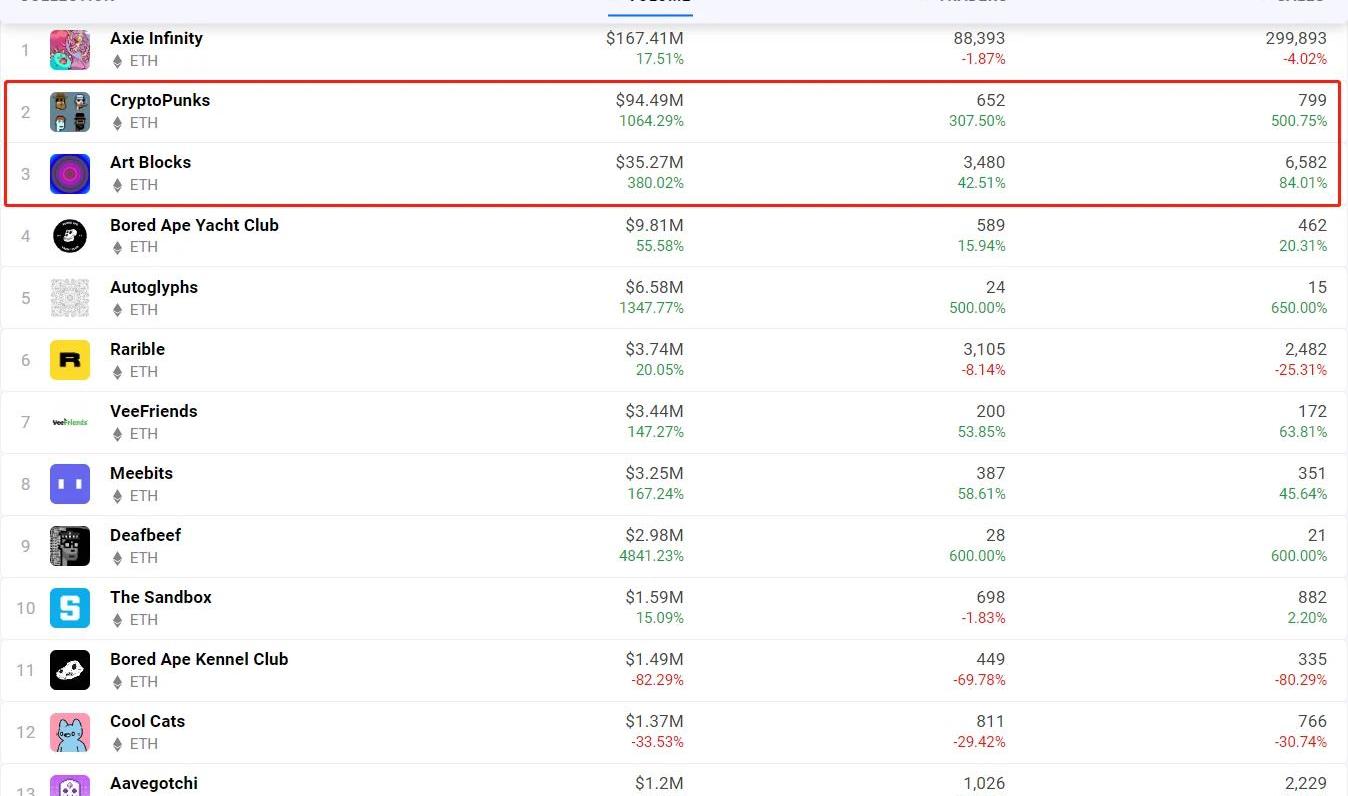1348x796 pixels.
Task: Click the -80.29% sales change
Action: tap(1301, 679)
